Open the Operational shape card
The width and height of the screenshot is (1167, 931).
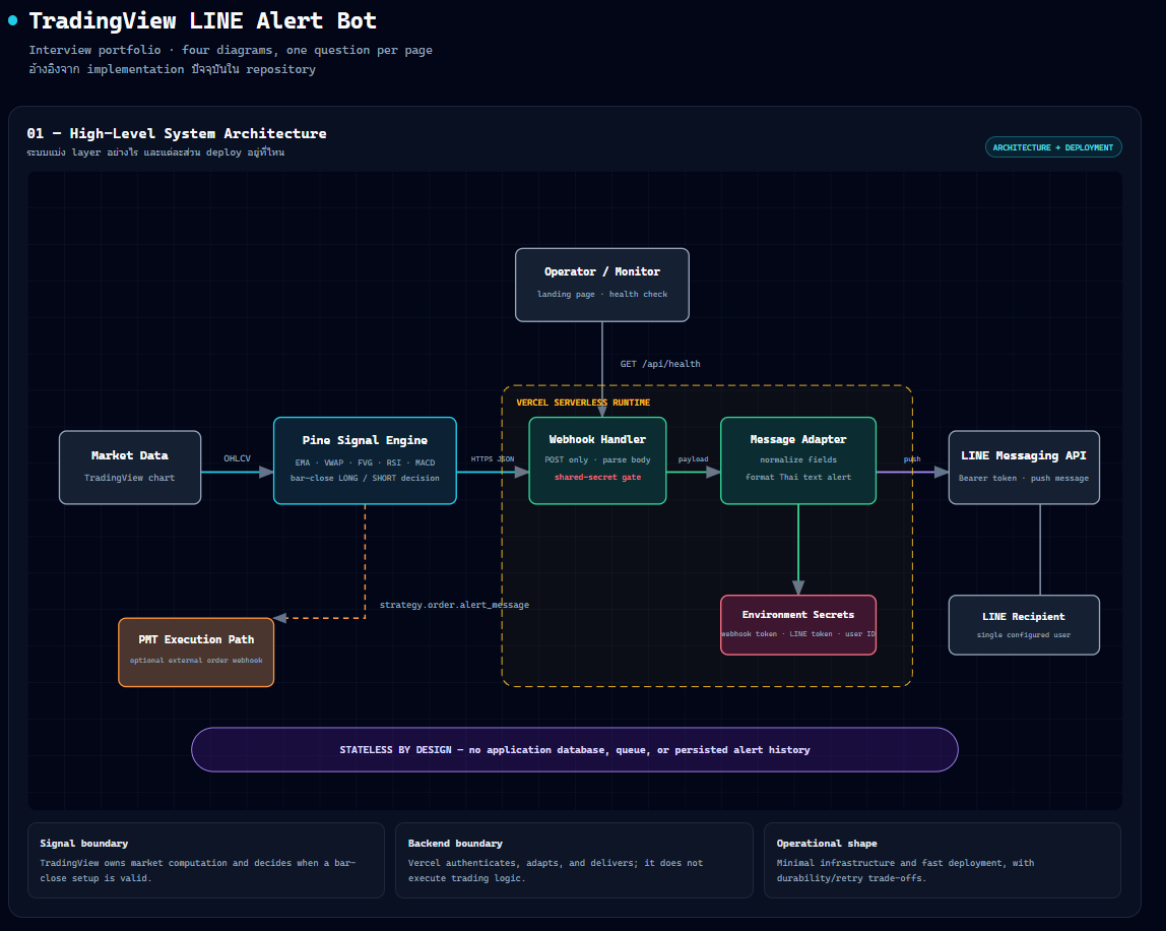coord(942,860)
